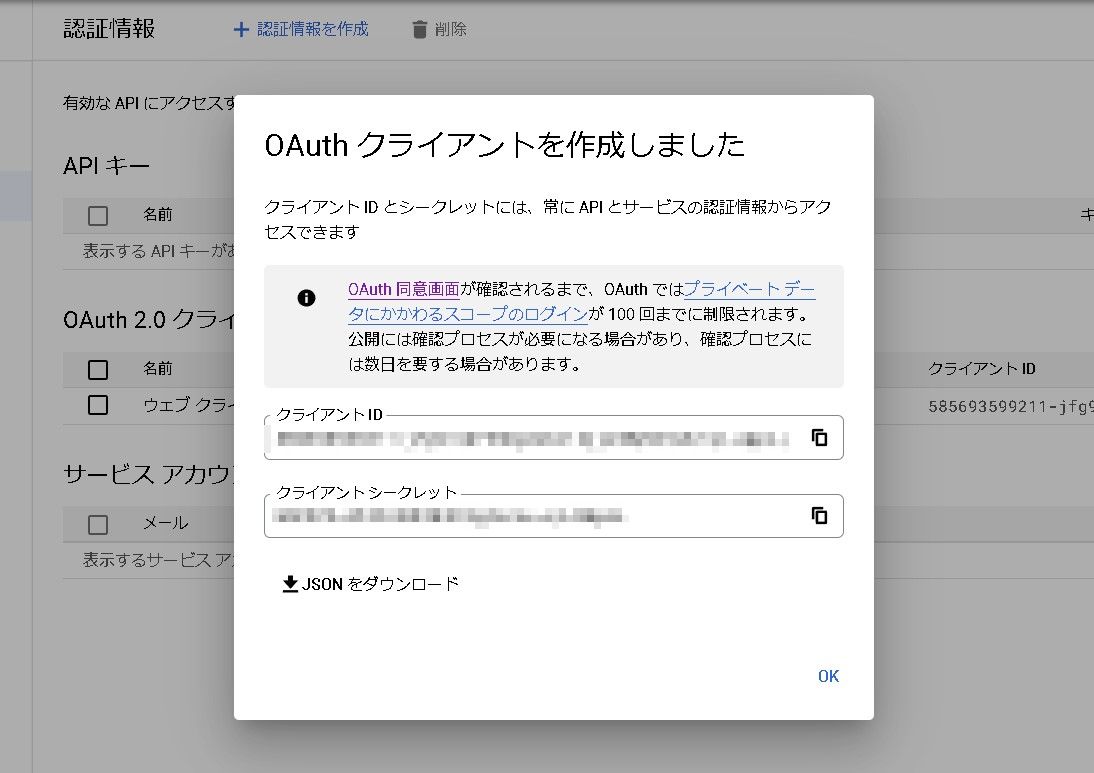Select the ウェブ クライ row checkbox
The height and width of the screenshot is (773, 1094).
point(97,406)
